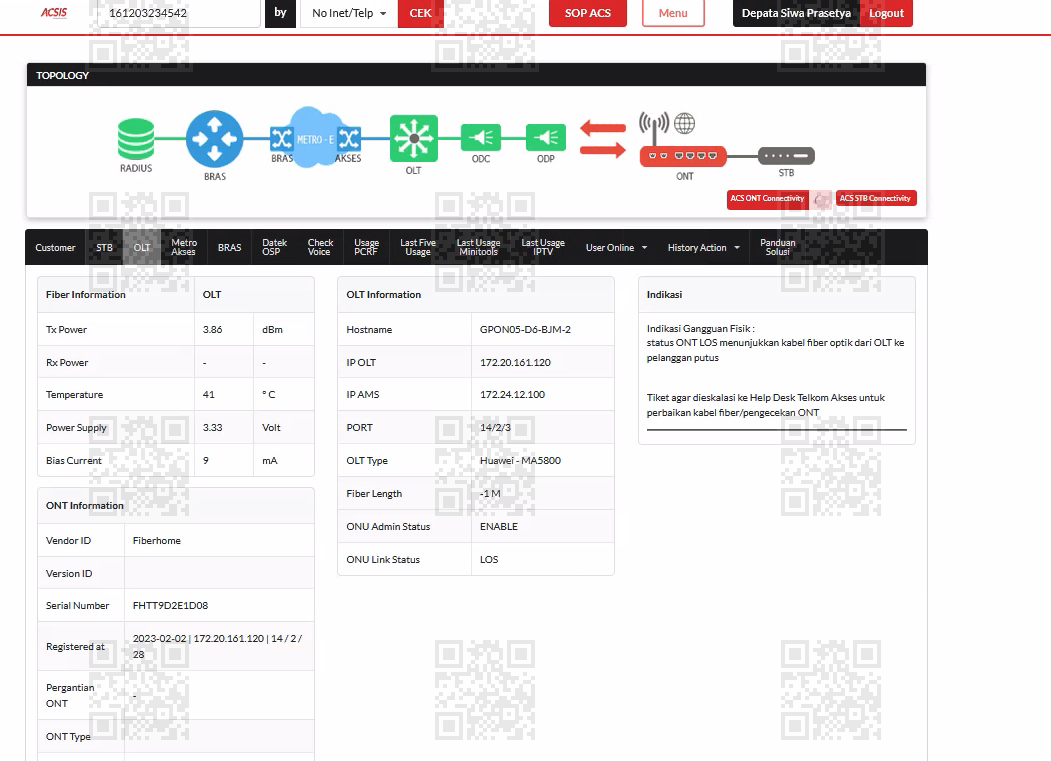Click PORT value 14/2/3
The height and width of the screenshot is (761, 1051).
pos(495,427)
